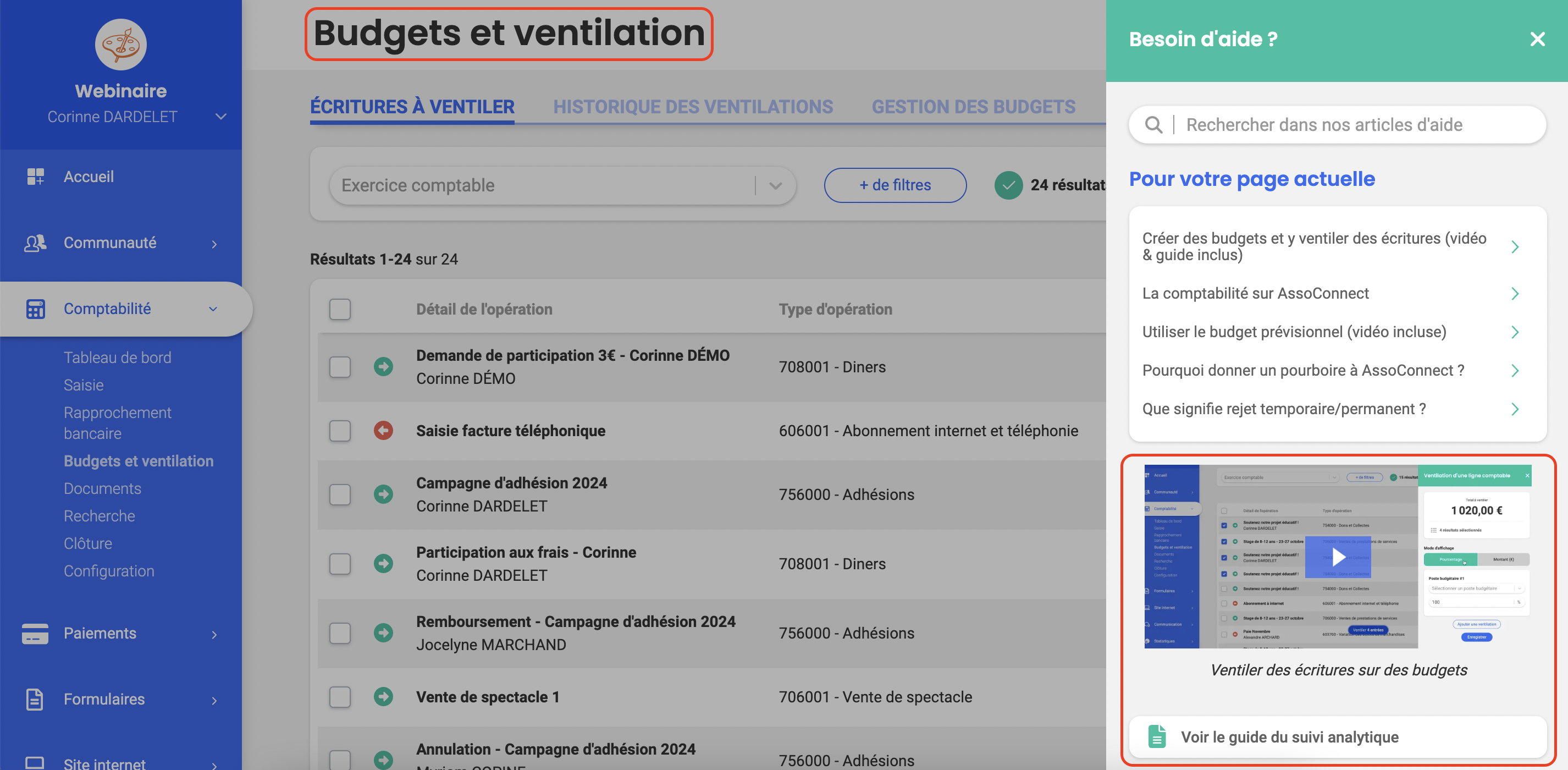Screen dimensions: 1568x770
Task: Click the magnifier icon in help search
Action: pos(1153,125)
